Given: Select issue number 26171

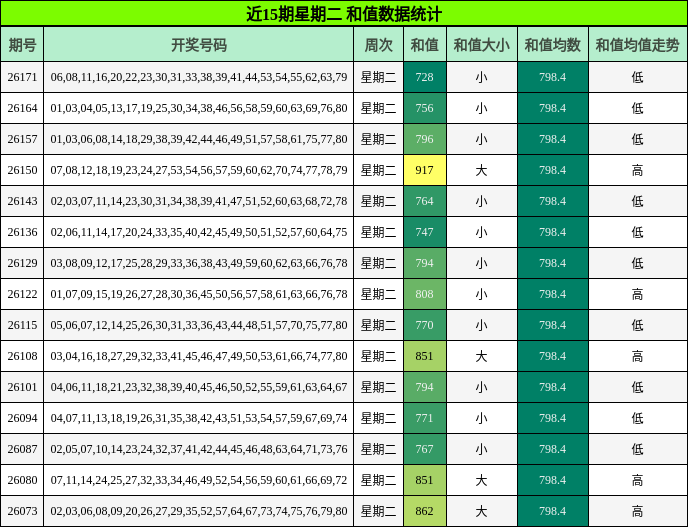Looking at the screenshot, I should point(22,77).
